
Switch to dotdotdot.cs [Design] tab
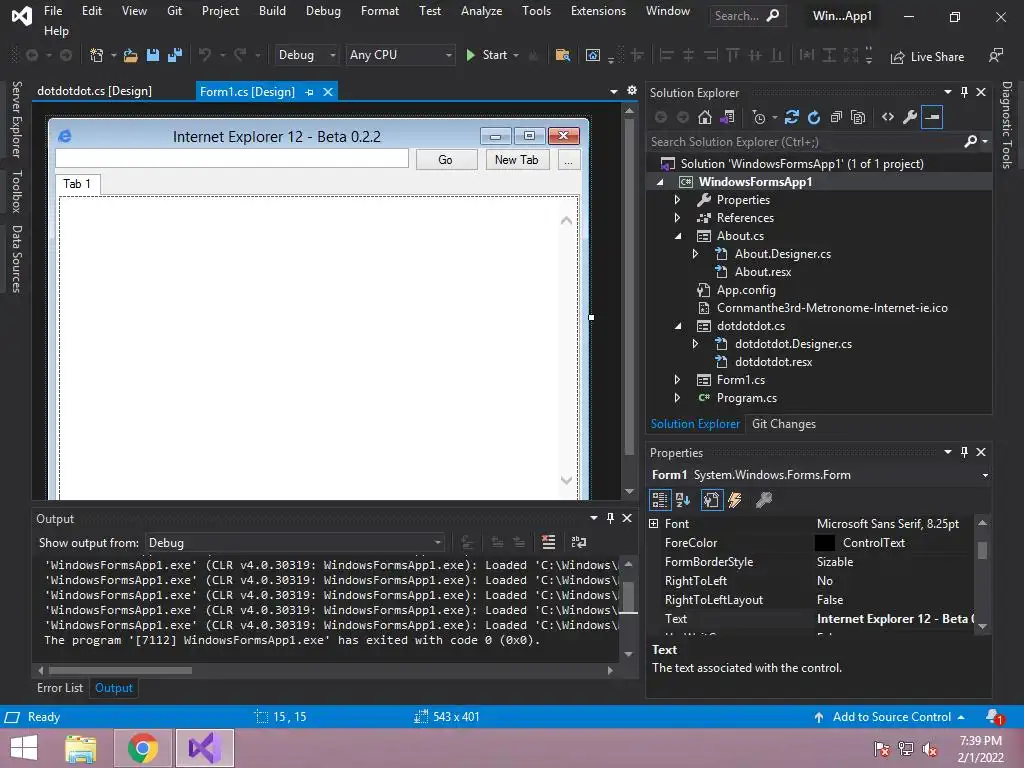[95, 91]
